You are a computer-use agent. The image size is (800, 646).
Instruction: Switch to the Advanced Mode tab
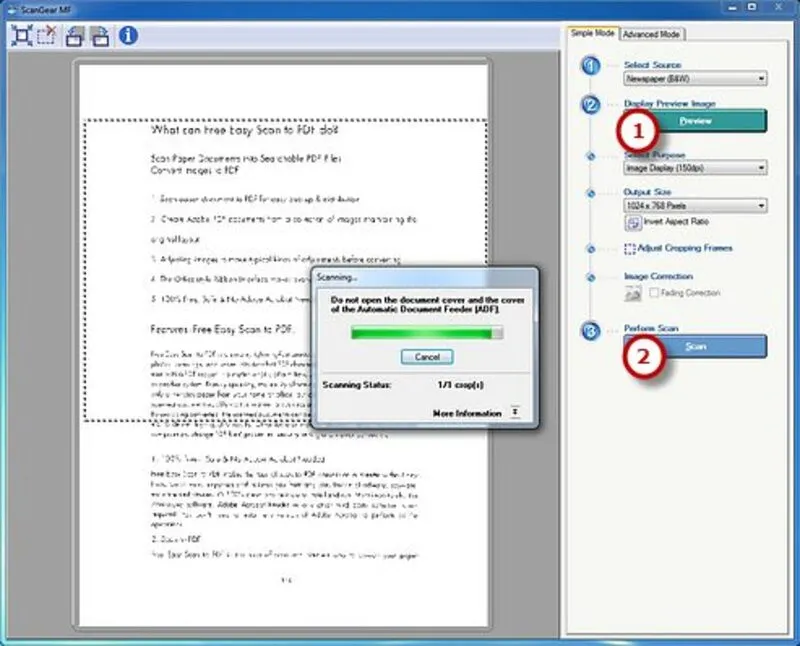652,34
